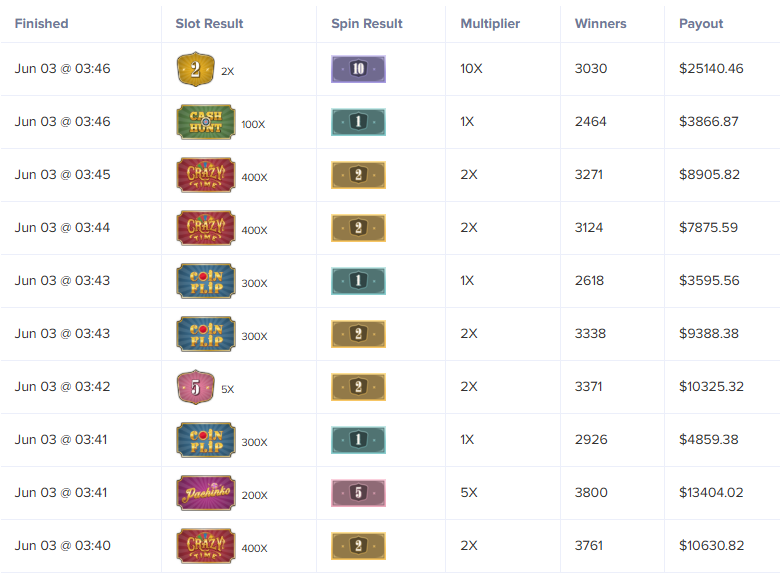Click the Coin Flip badge at 03:41
This screenshot has height=573, width=780.
click(205, 440)
